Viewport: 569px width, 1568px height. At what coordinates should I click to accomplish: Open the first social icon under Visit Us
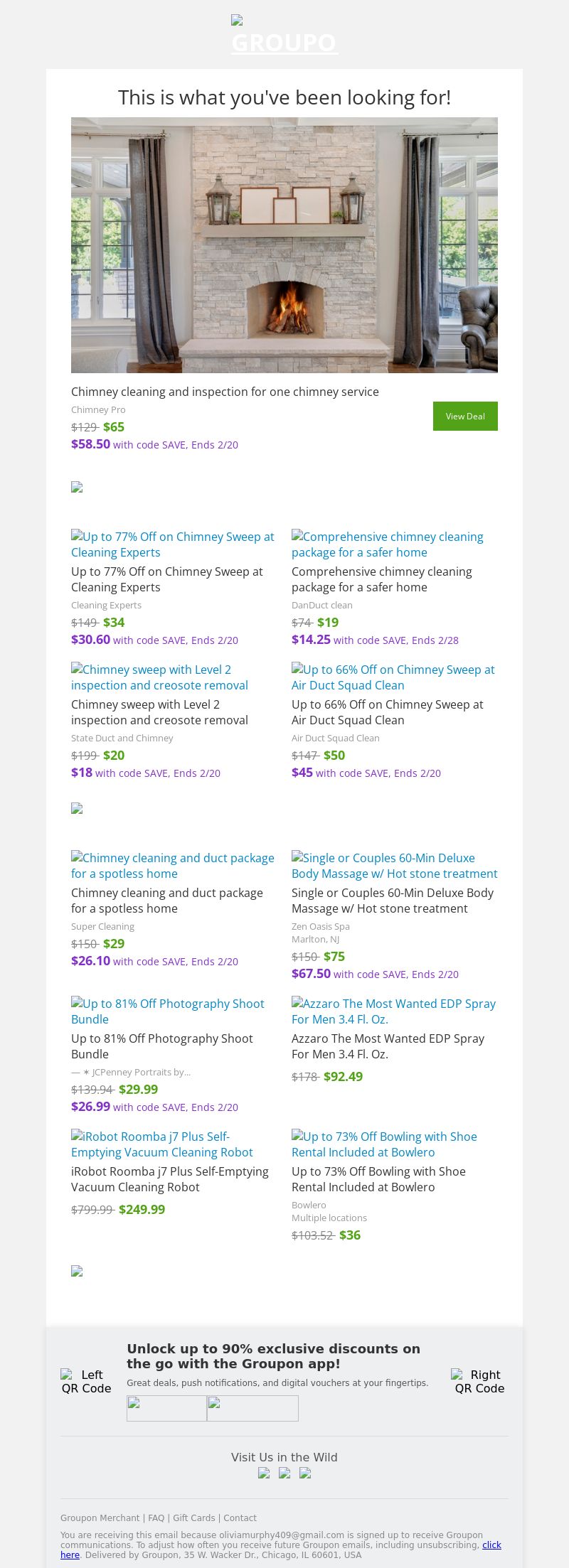(x=264, y=1473)
